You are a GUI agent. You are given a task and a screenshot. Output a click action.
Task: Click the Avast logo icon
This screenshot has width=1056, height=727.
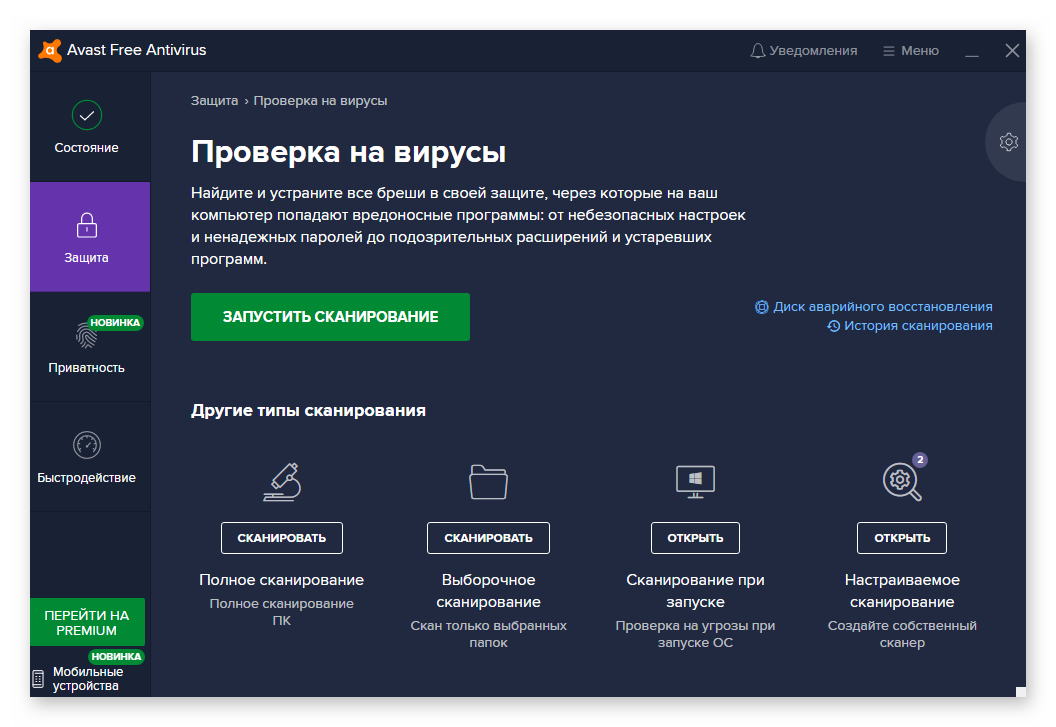pyautogui.click(x=50, y=51)
